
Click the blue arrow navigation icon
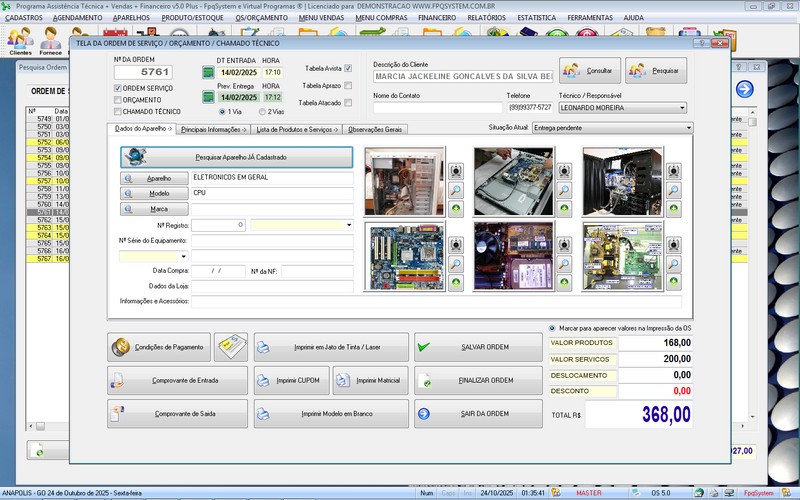click(x=743, y=90)
